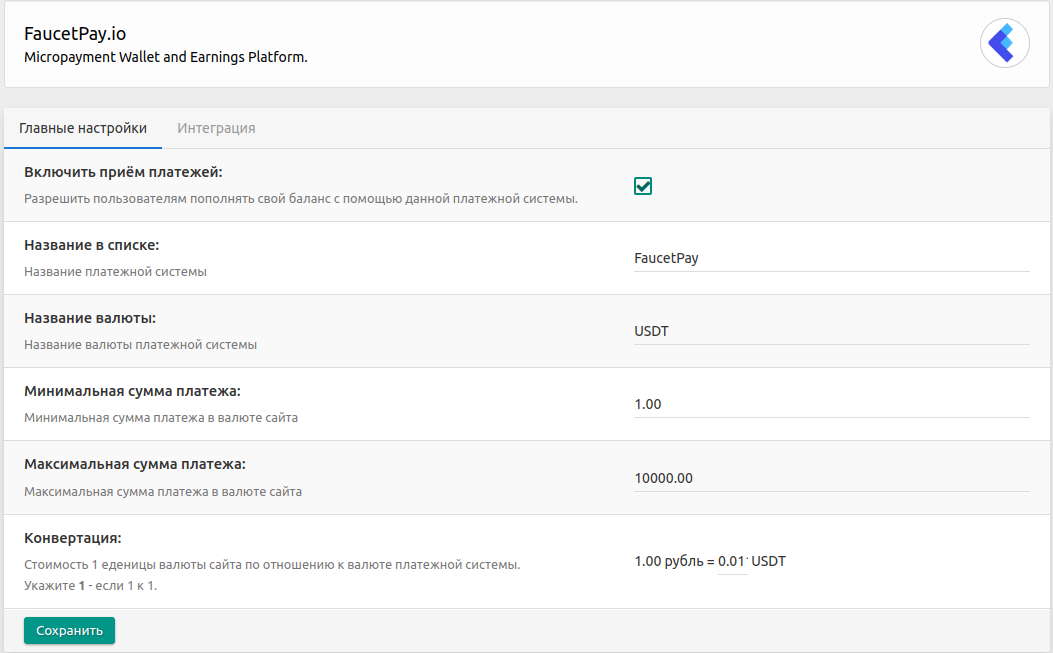The image size is (1053, 653).
Task: Switch to the Интеграция tab
Action: 216,128
